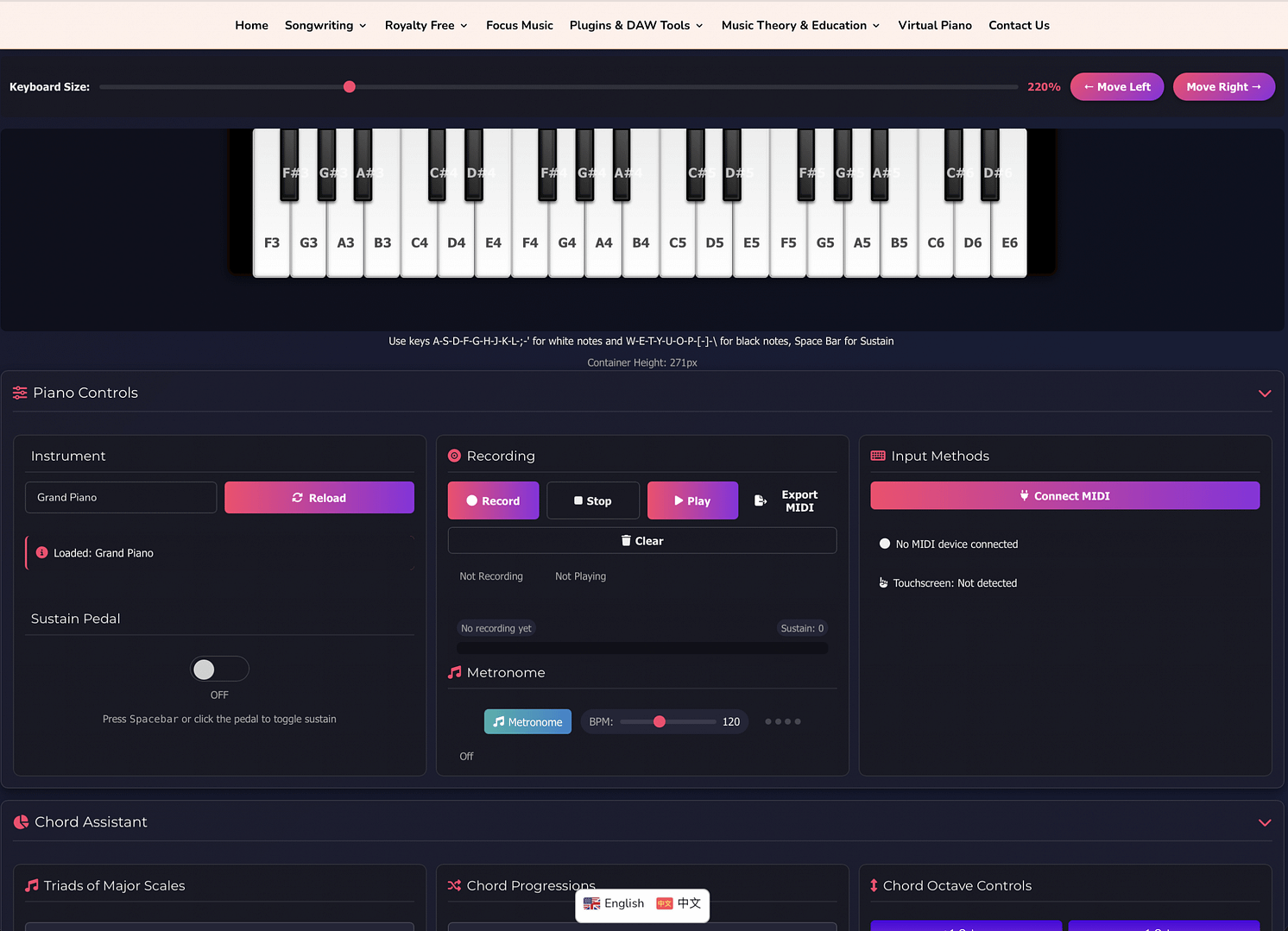The width and height of the screenshot is (1288, 931).
Task: Clear the recording
Action: (642, 540)
